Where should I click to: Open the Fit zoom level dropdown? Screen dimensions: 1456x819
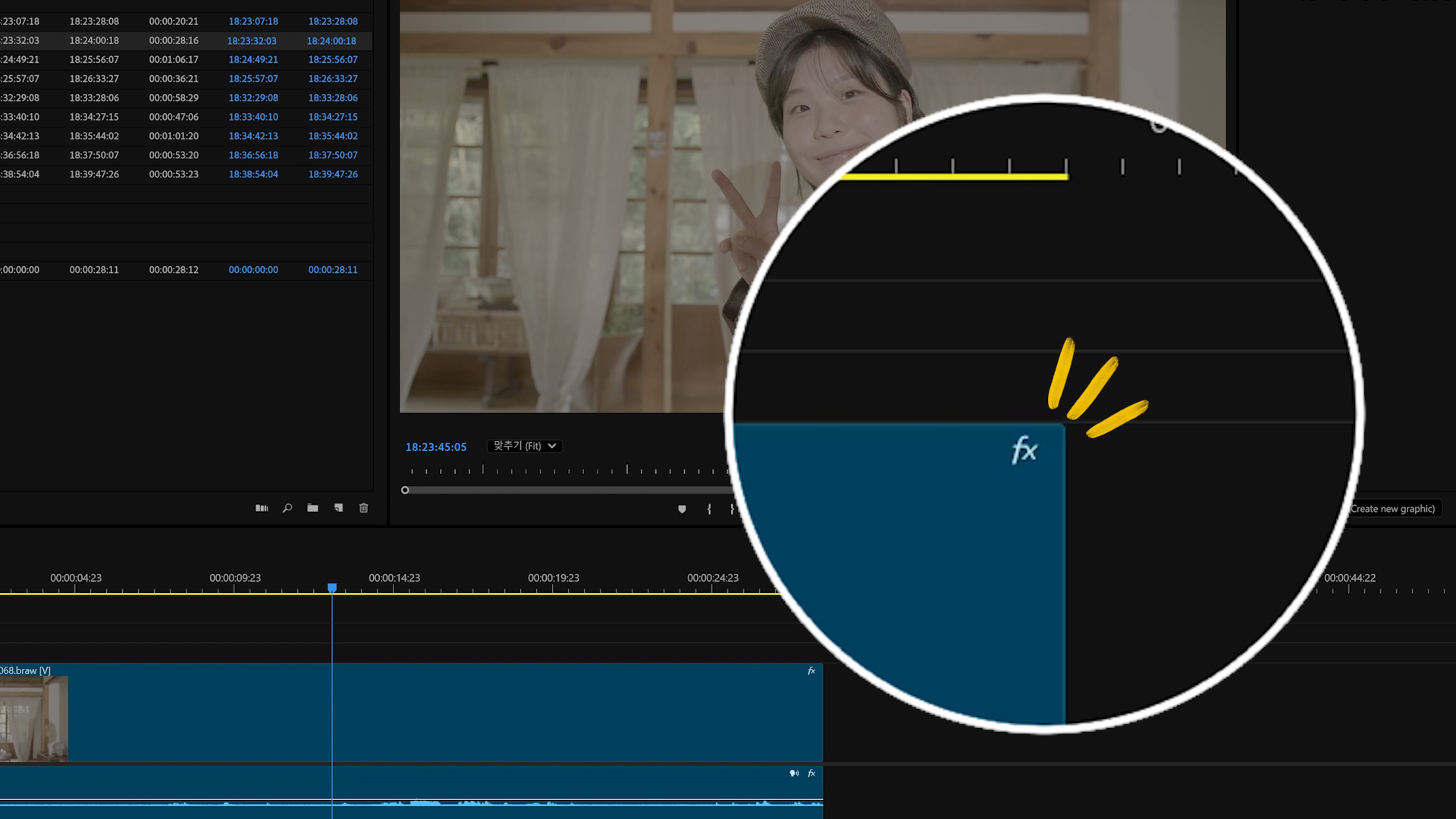[525, 446]
